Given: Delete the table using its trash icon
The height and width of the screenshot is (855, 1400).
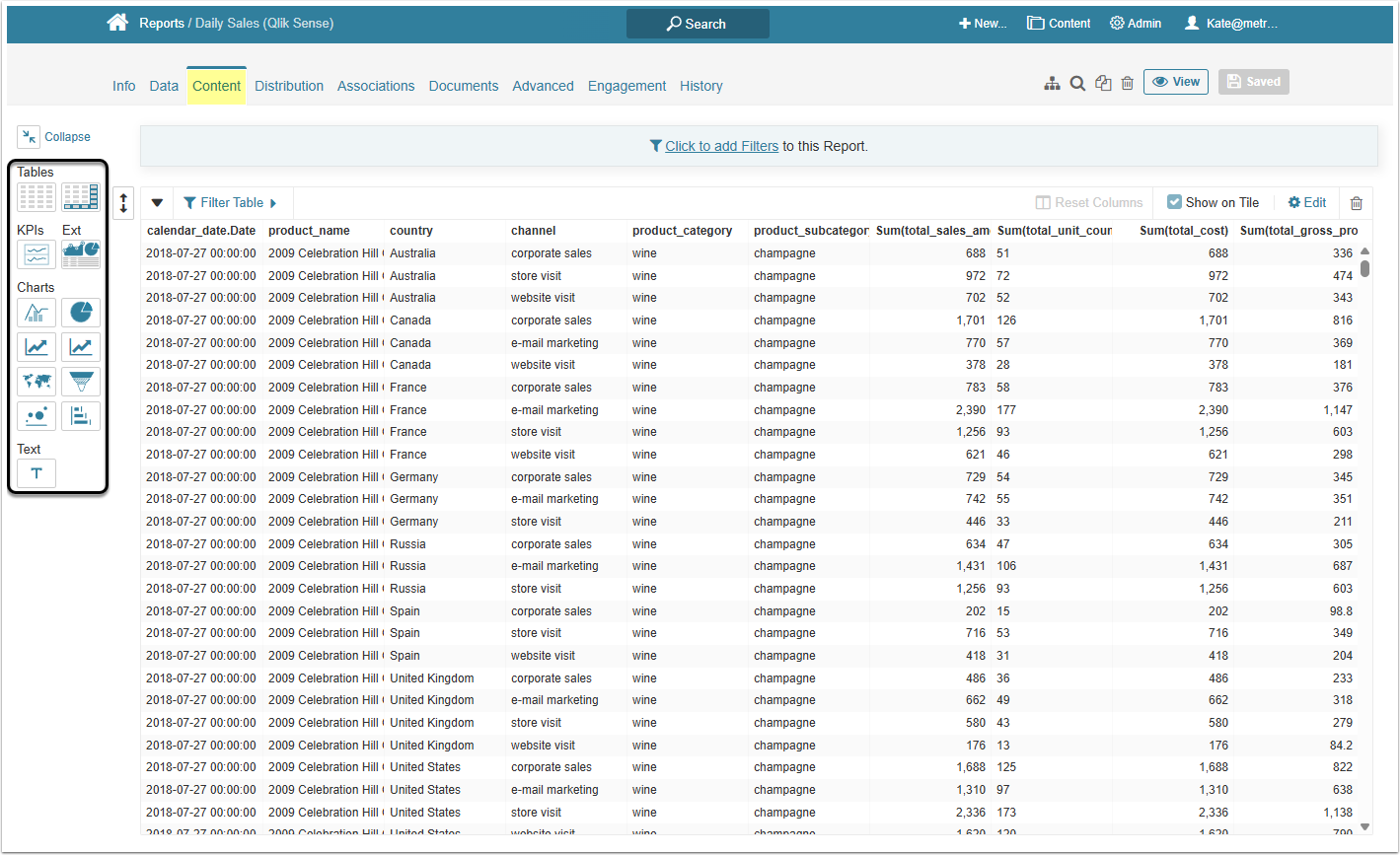Looking at the screenshot, I should 1356,203.
